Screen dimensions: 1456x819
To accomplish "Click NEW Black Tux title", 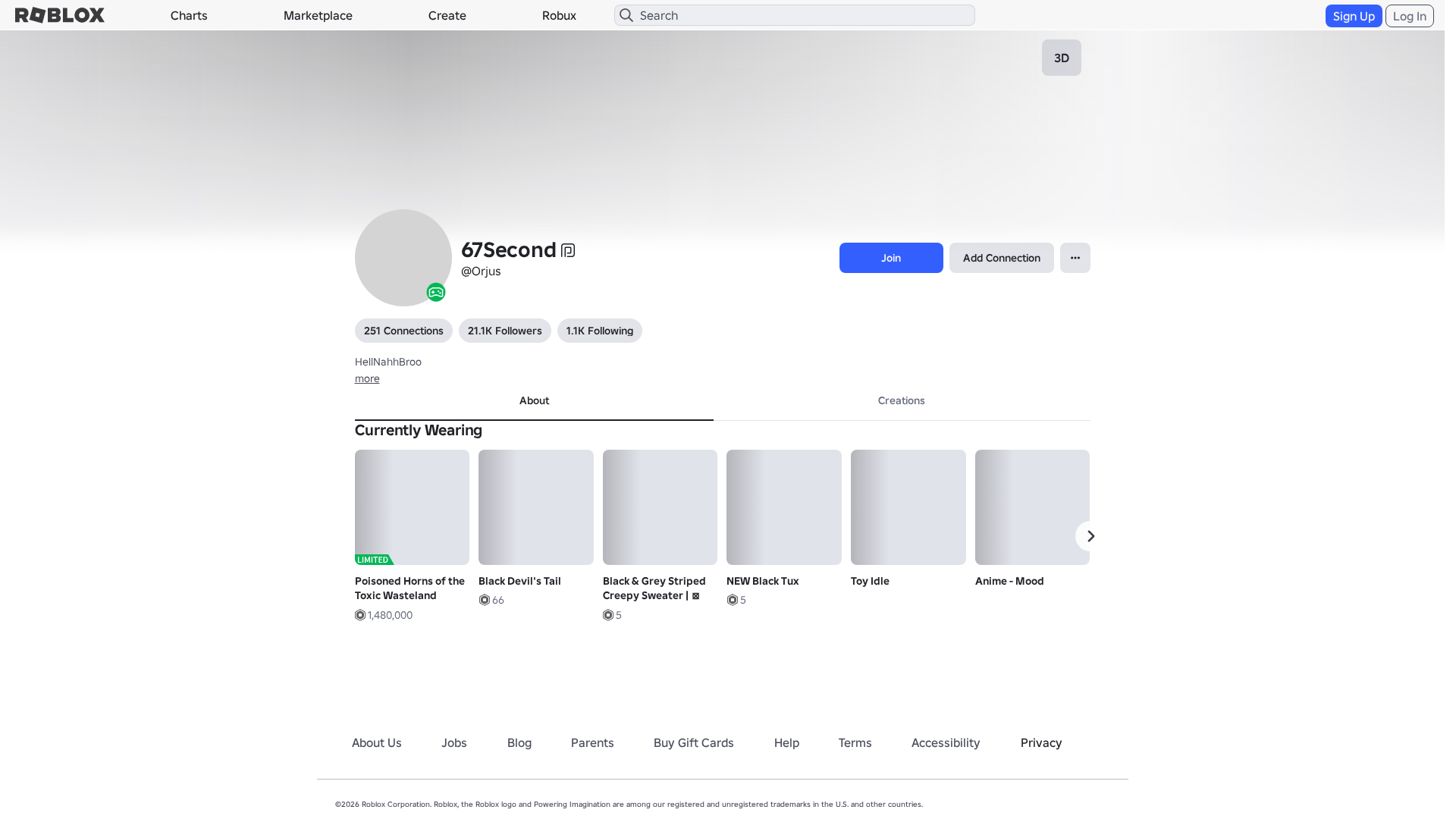I will click(x=763, y=581).
